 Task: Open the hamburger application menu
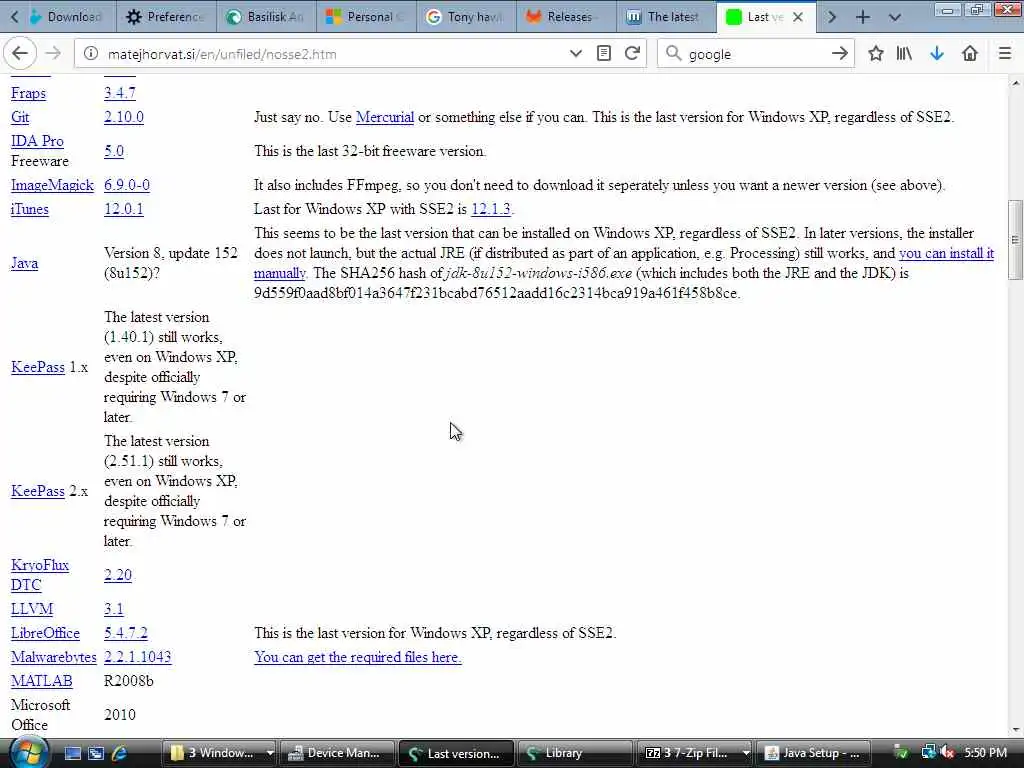tap(1005, 54)
